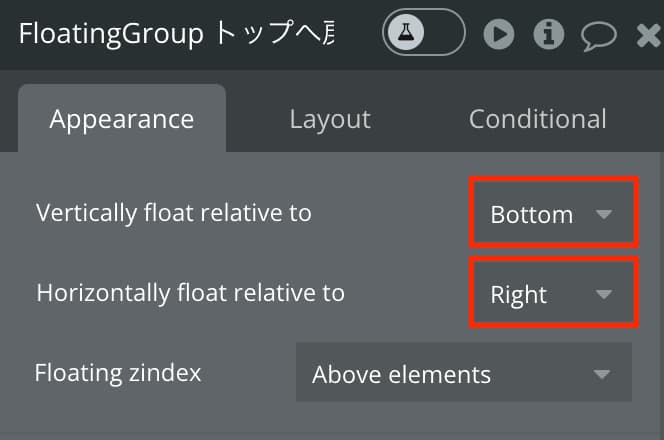
Task: Click the play arrow icon in header
Action: [x=499, y=34]
